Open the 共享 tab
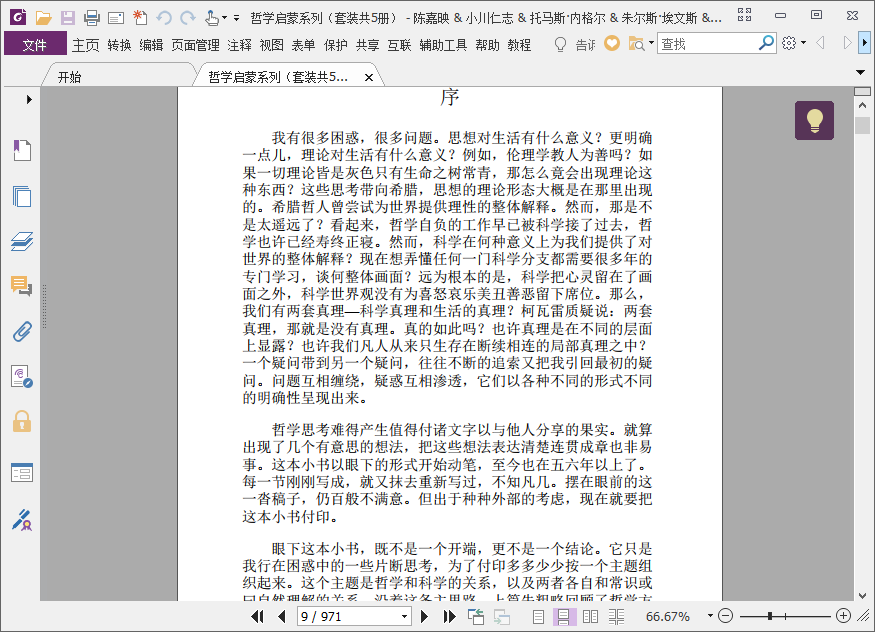 [x=367, y=45]
